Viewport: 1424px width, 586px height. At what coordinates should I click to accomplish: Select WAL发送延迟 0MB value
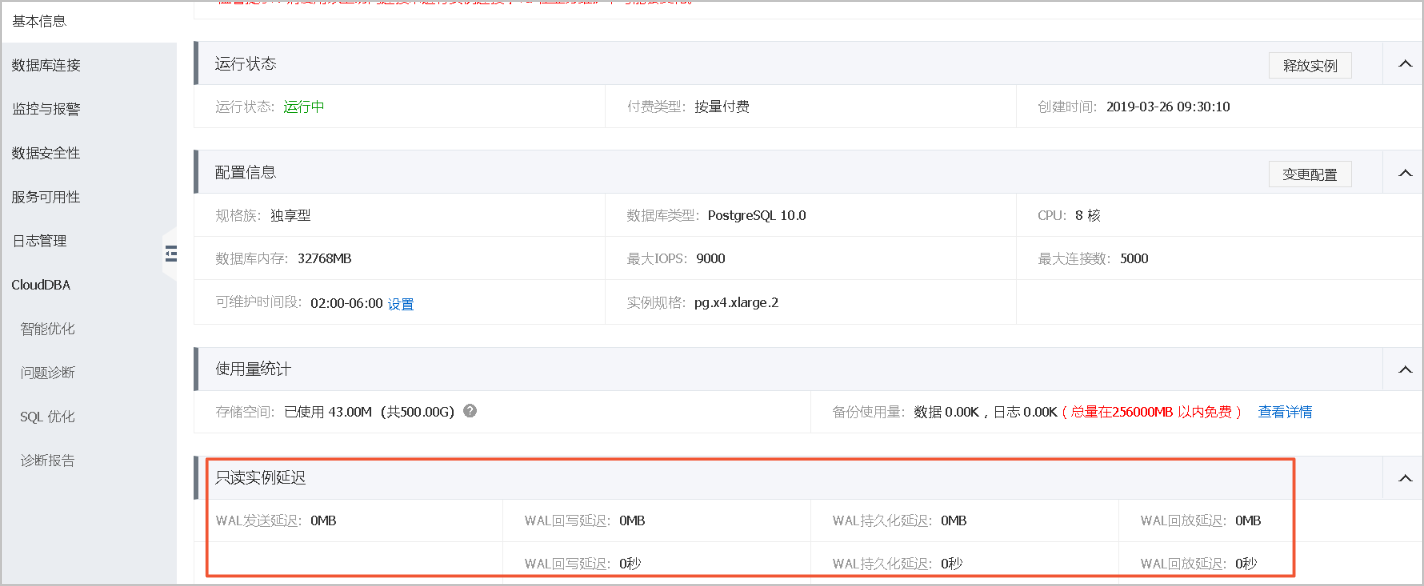[323, 520]
